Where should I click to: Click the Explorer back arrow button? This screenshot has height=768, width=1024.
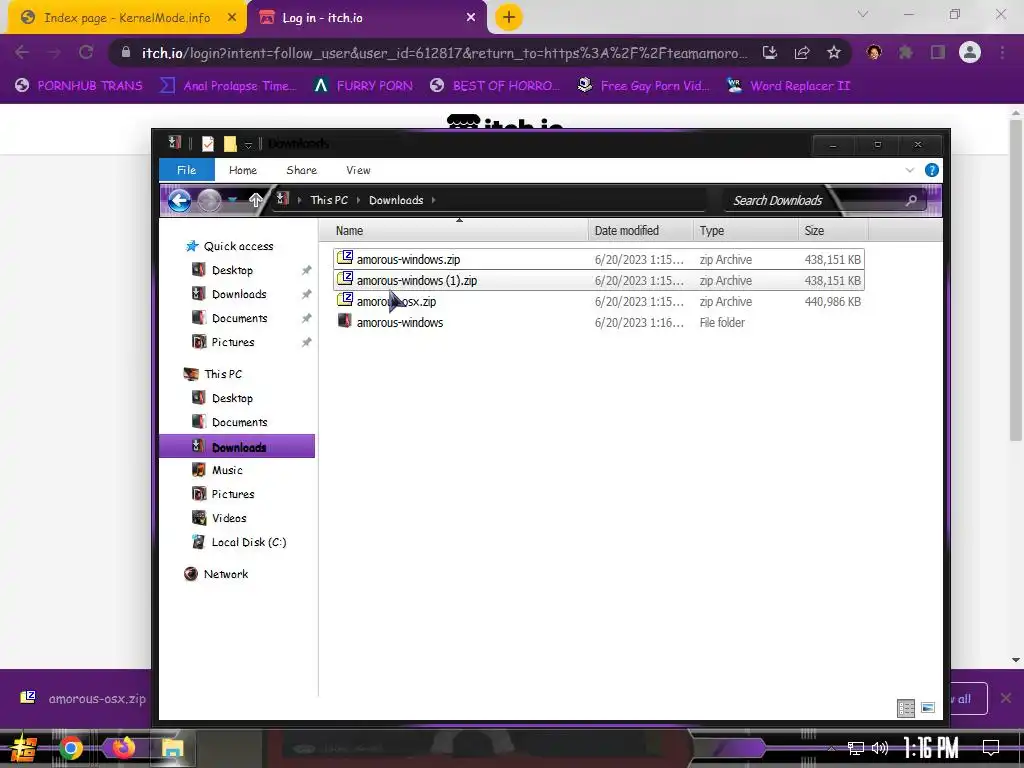pos(180,200)
